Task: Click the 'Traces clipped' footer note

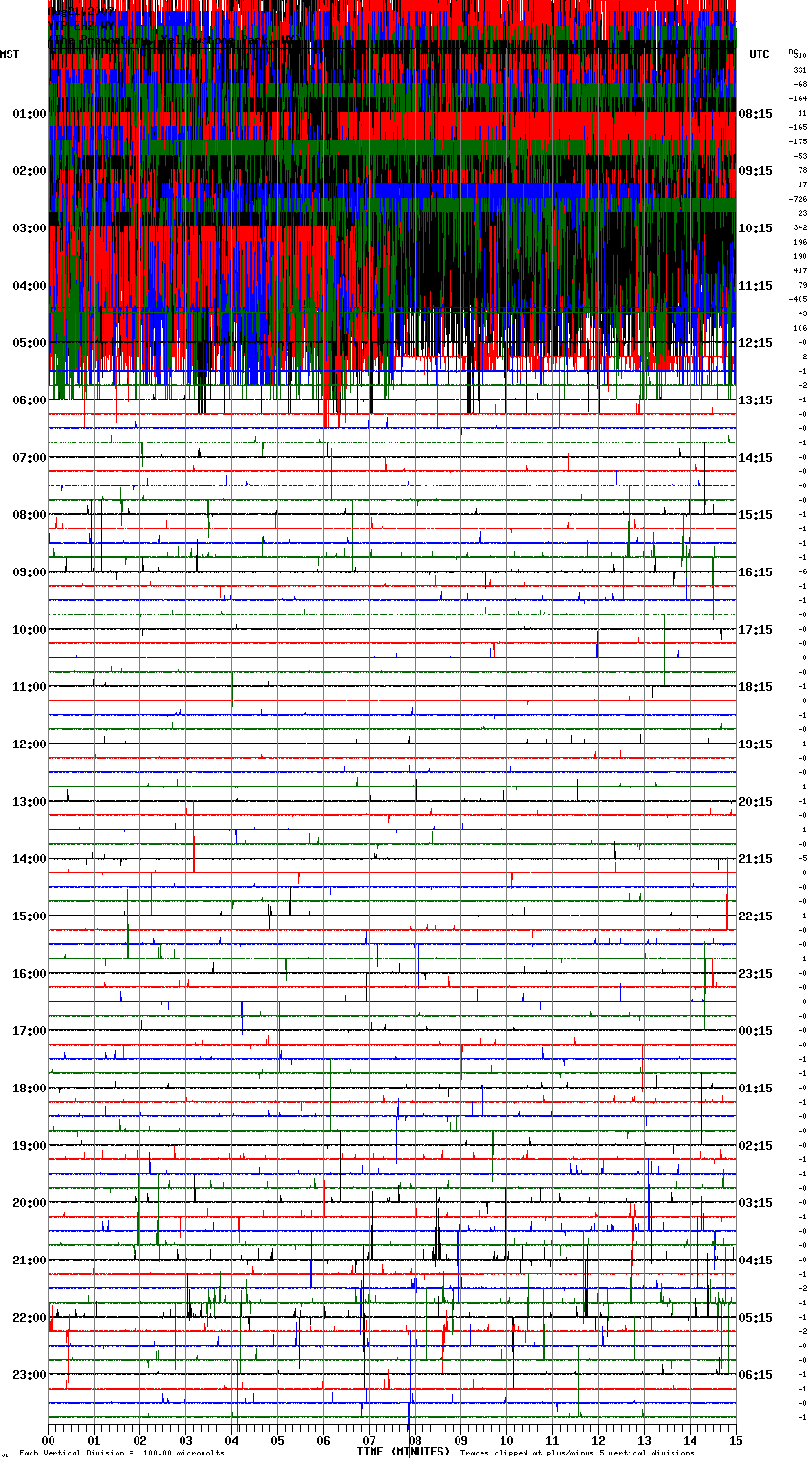Action: (577, 1454)
